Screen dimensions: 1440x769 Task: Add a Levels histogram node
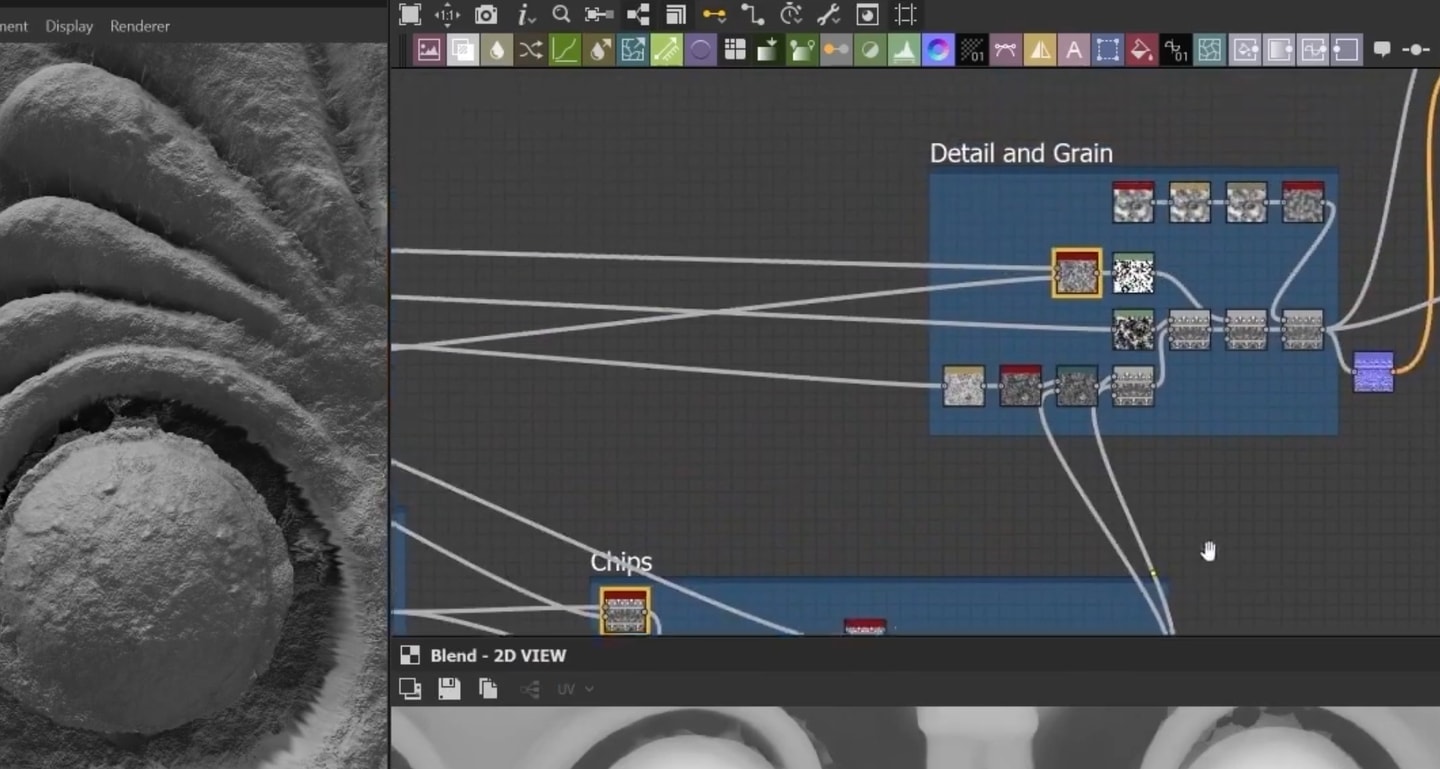[x=904, y=50]
